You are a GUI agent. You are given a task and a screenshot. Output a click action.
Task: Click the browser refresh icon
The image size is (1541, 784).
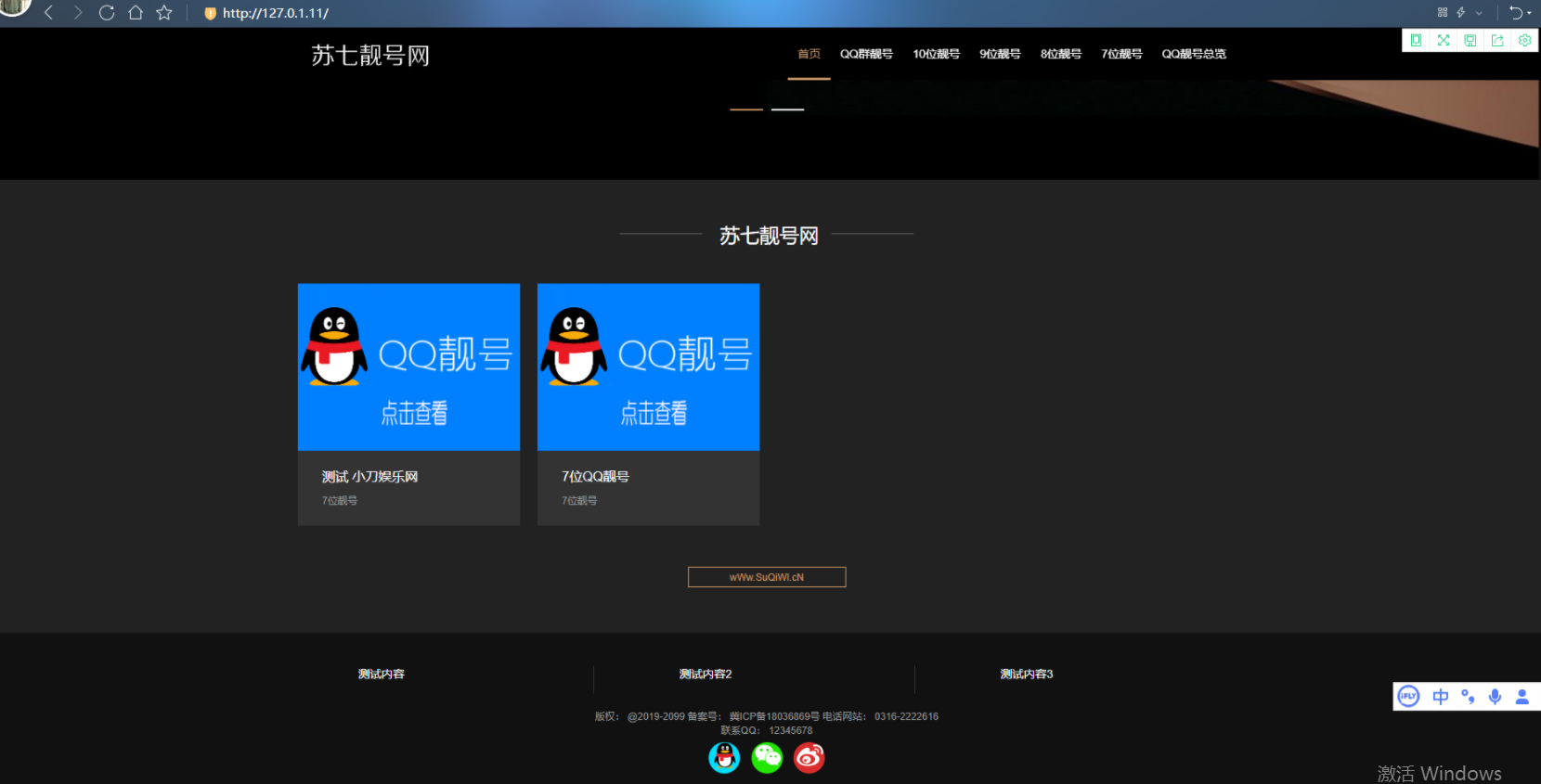tap(107, 13)
